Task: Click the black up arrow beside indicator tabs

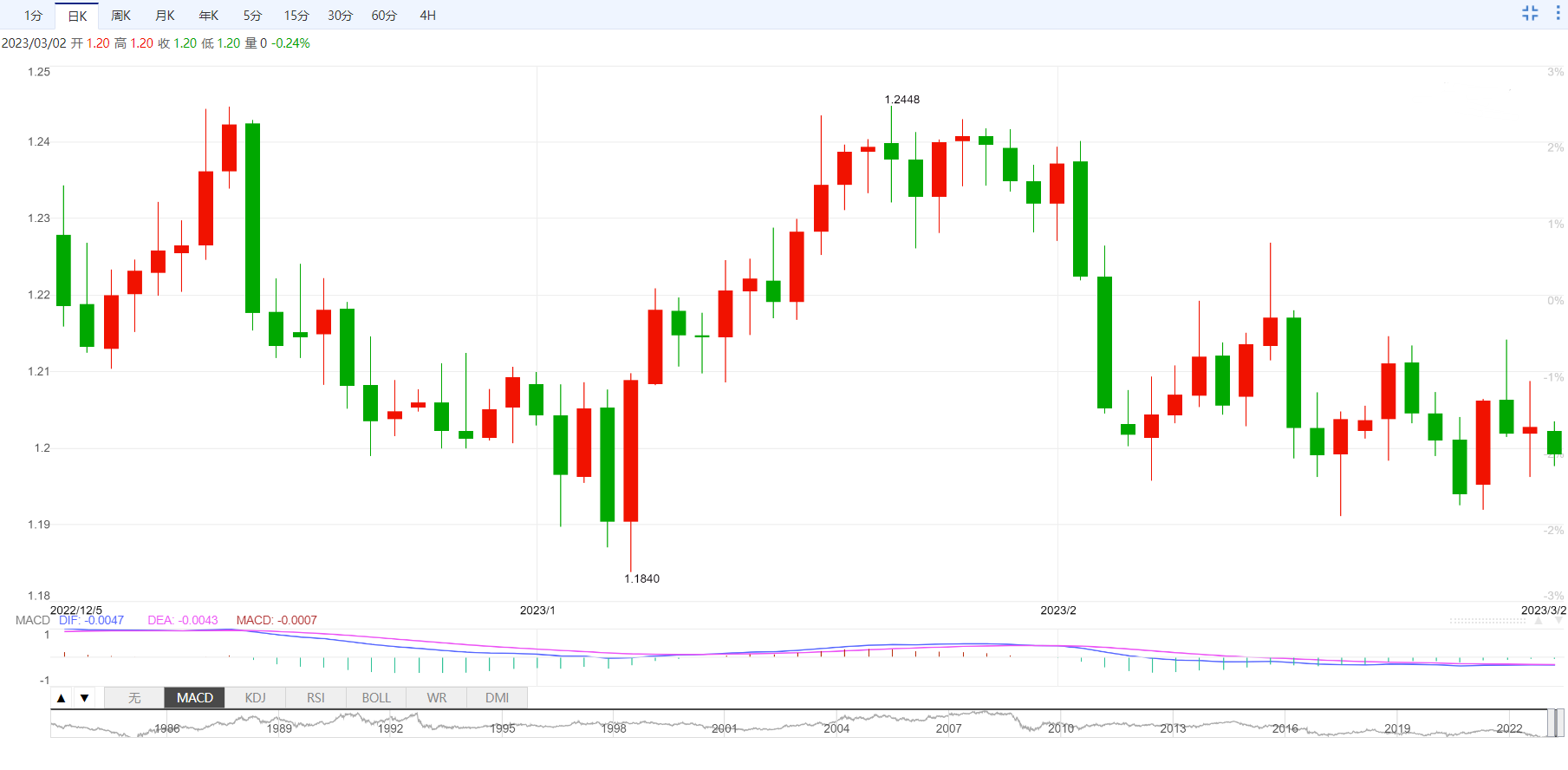Action: click(62, 698)
